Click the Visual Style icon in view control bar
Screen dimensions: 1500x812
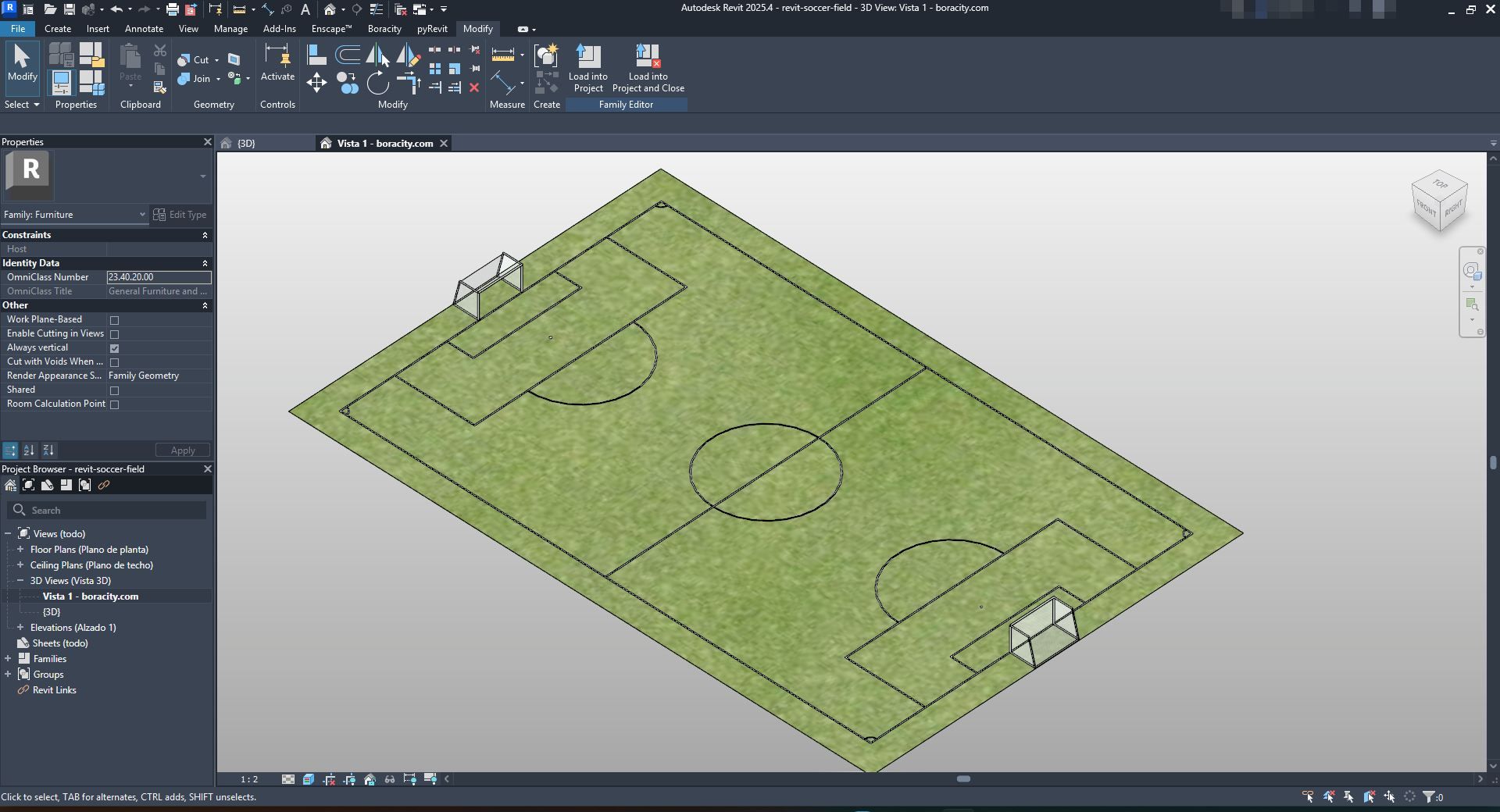pyautogui.click(x=309, y=779)
